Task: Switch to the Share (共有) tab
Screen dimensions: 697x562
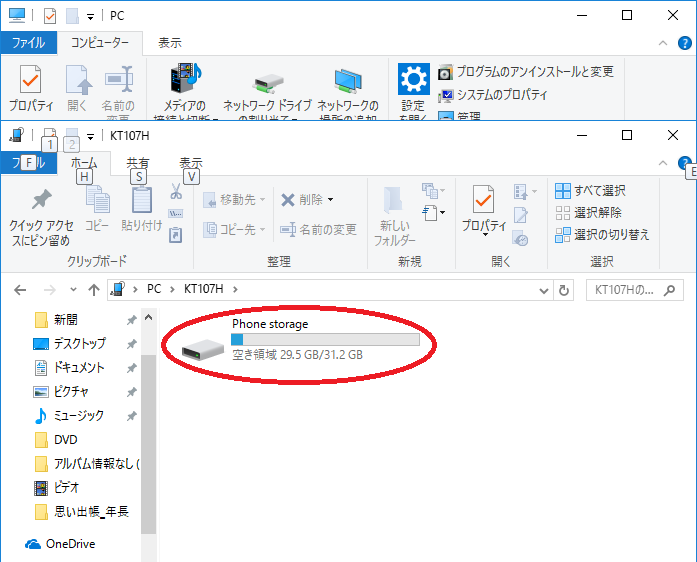Action: tap(137, 163)
